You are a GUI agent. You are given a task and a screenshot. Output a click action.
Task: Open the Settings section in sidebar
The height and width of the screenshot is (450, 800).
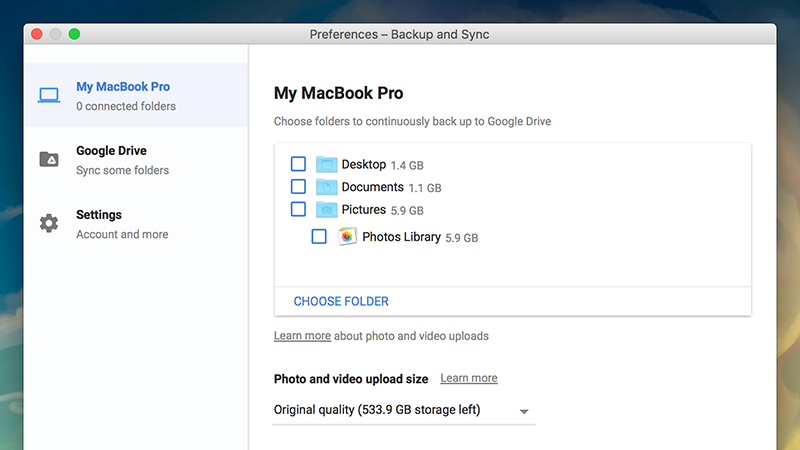(x=136, y=224)
